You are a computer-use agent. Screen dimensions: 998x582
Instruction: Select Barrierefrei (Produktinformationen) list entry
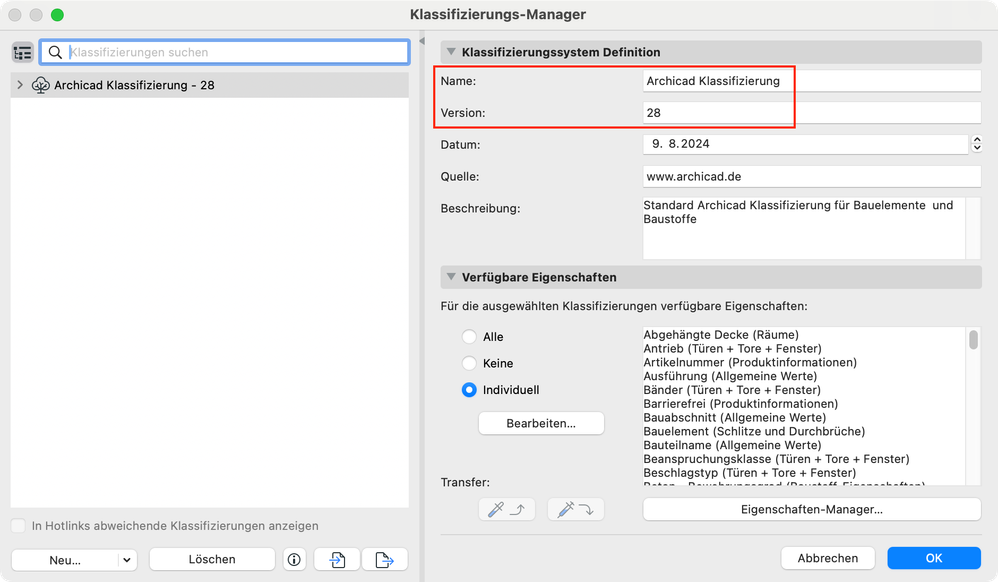(740, 404)
